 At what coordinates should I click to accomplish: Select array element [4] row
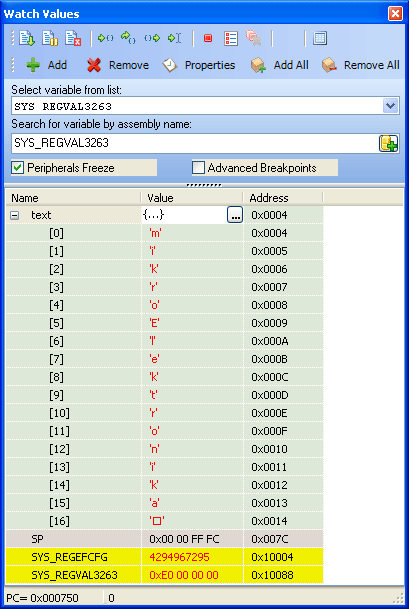point(164,305)
